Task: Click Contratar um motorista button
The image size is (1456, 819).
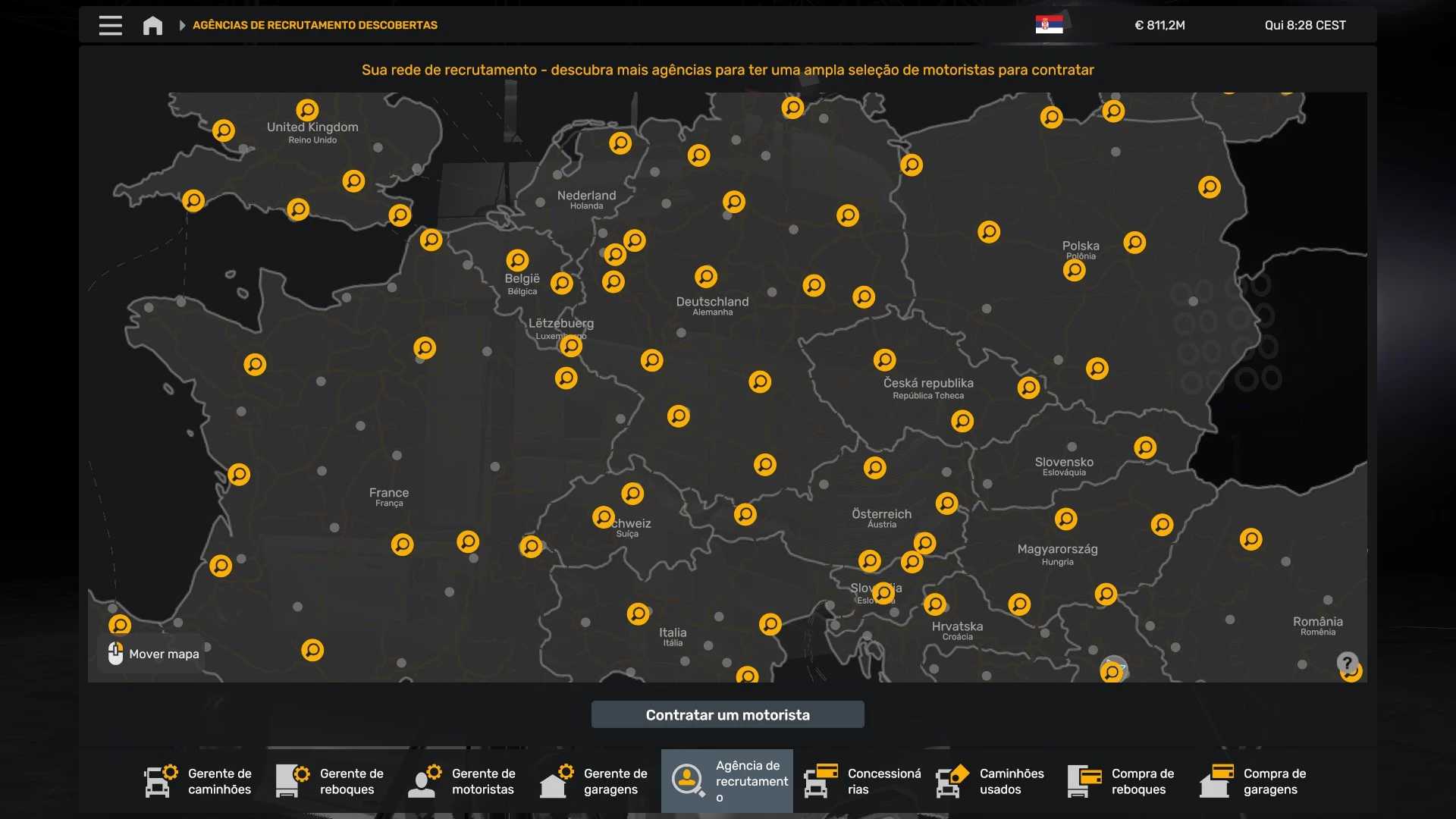Action: tap(727, 714)
